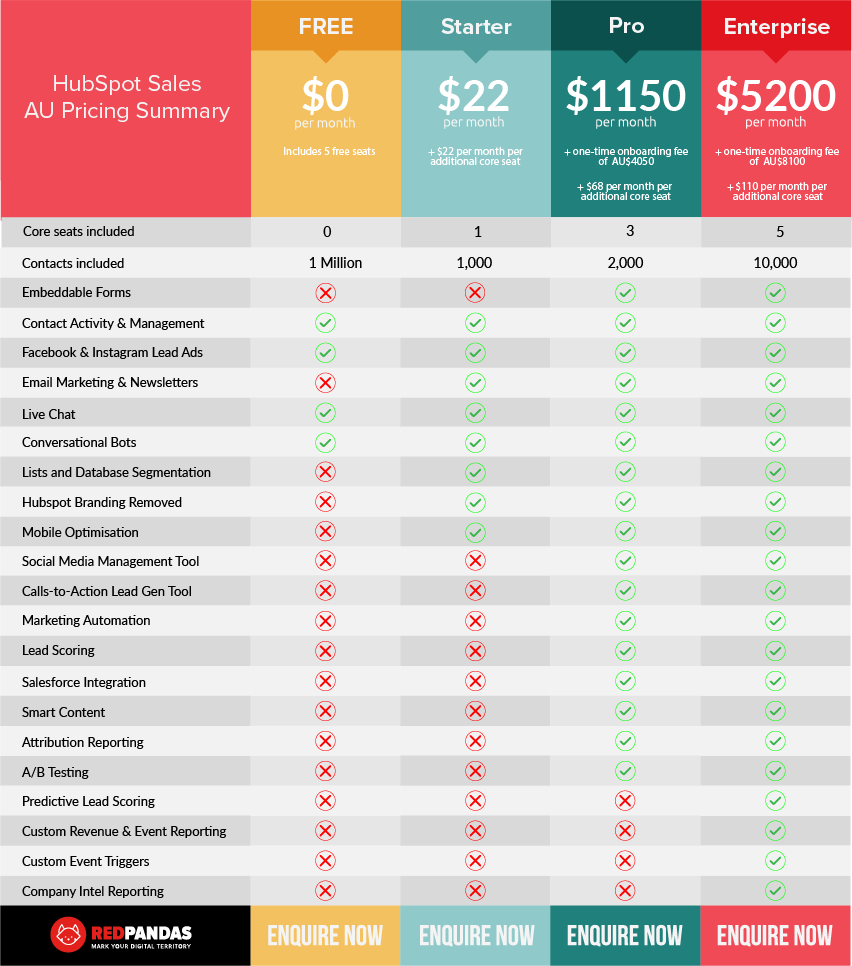
Task: Click the red cross for Email Marketing under Free
Action: coord(325,383)
